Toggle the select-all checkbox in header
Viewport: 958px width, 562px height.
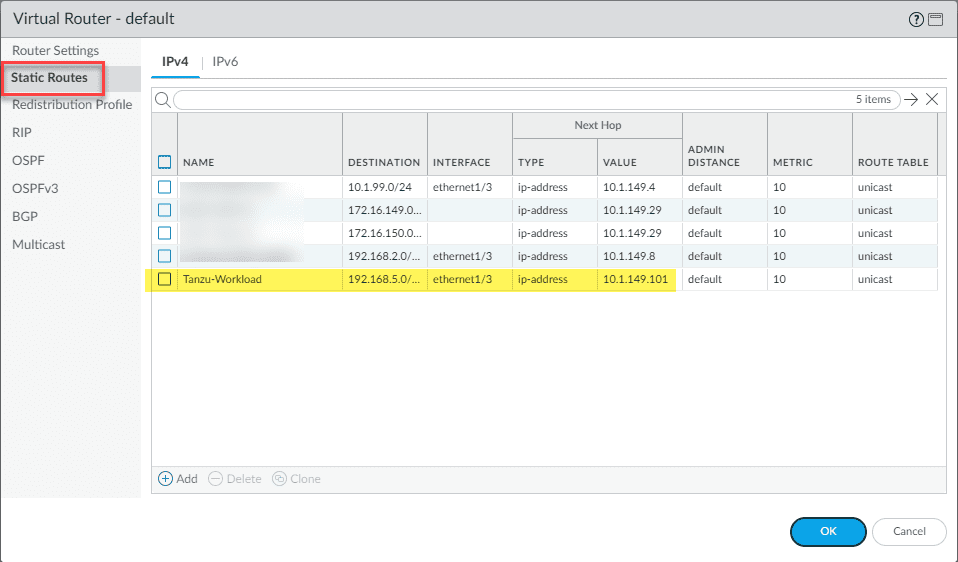(165, 162)
